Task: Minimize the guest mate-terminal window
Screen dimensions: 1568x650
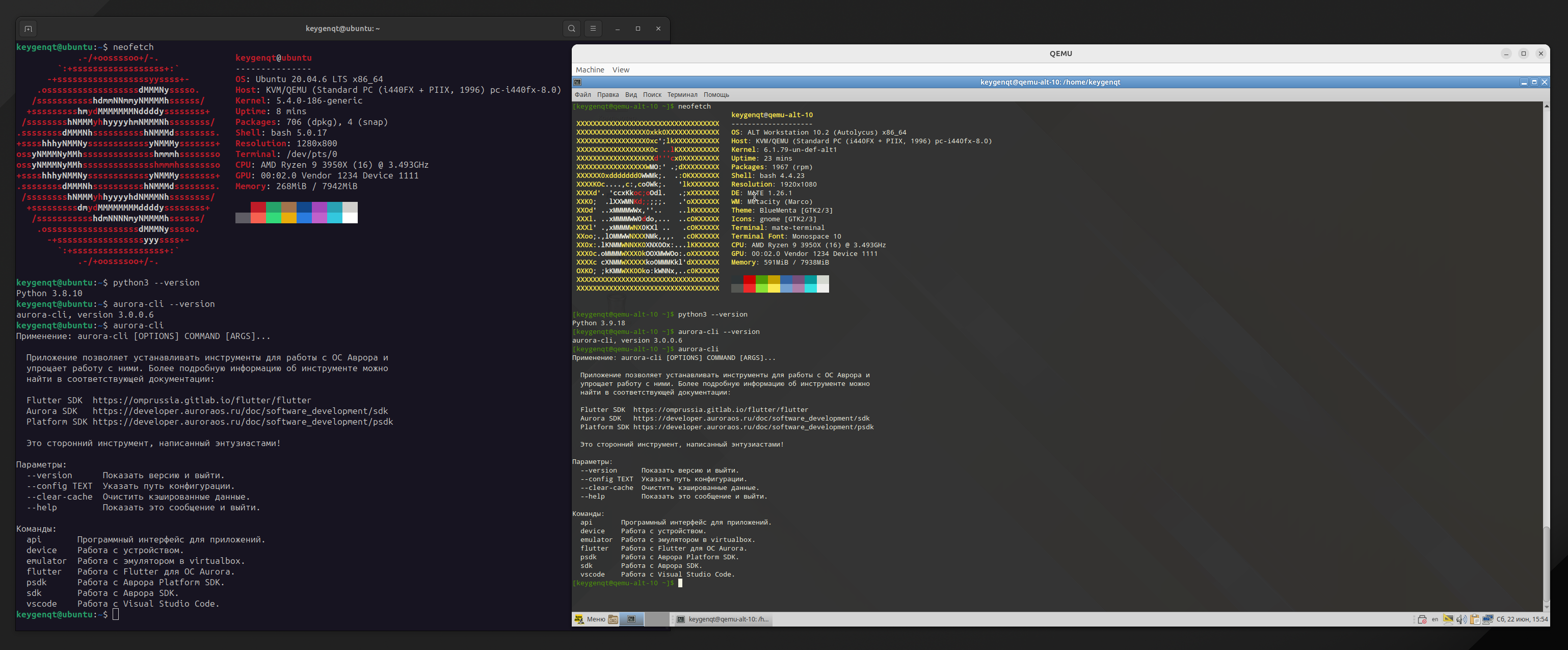Action: point(1524,82)
